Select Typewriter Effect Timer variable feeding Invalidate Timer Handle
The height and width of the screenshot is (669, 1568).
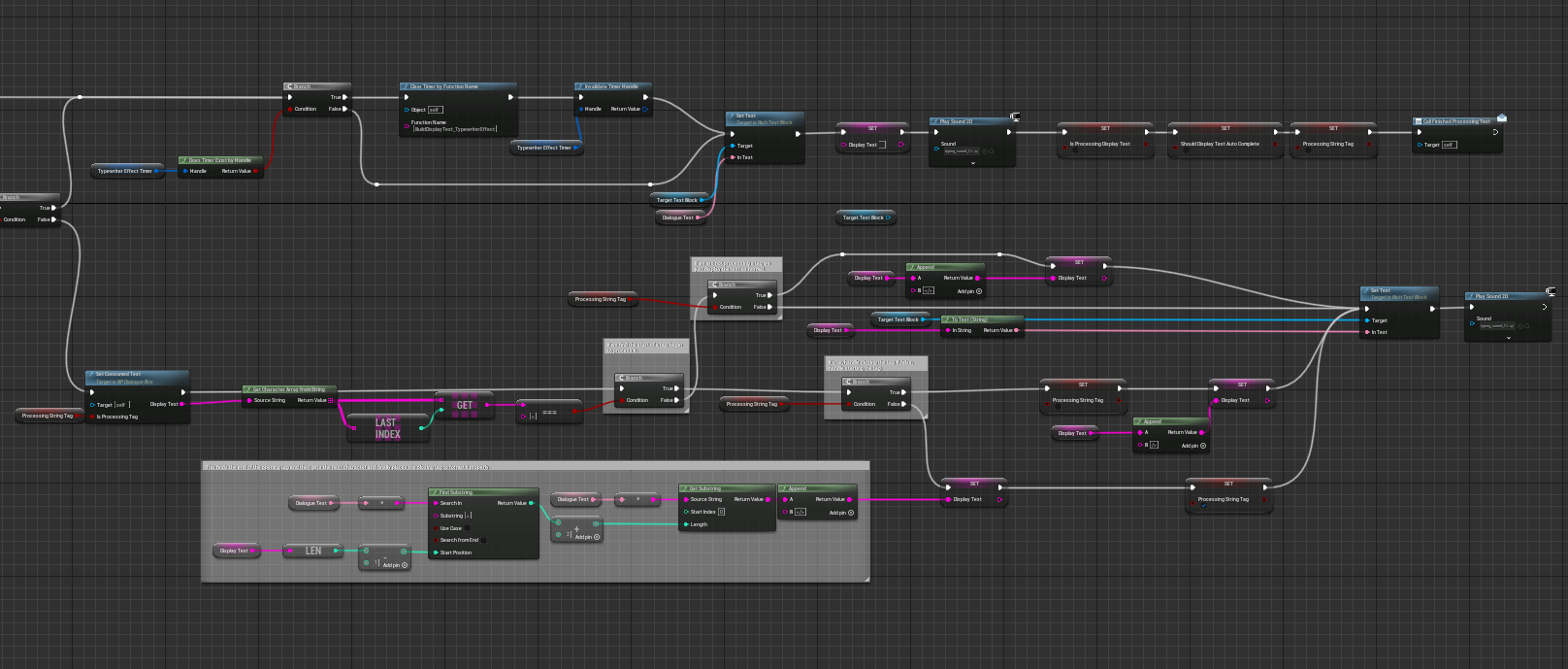click(x=546, y=148)
